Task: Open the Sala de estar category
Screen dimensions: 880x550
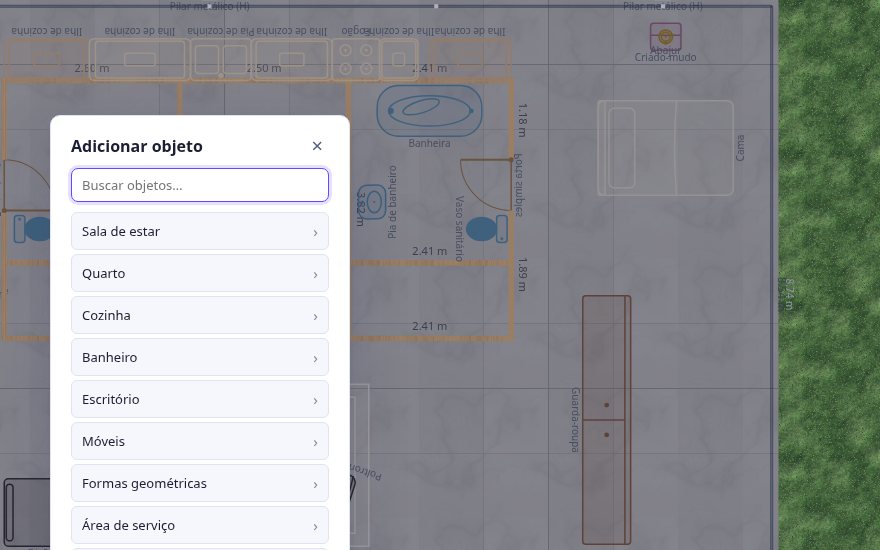Action: (200, 231)
